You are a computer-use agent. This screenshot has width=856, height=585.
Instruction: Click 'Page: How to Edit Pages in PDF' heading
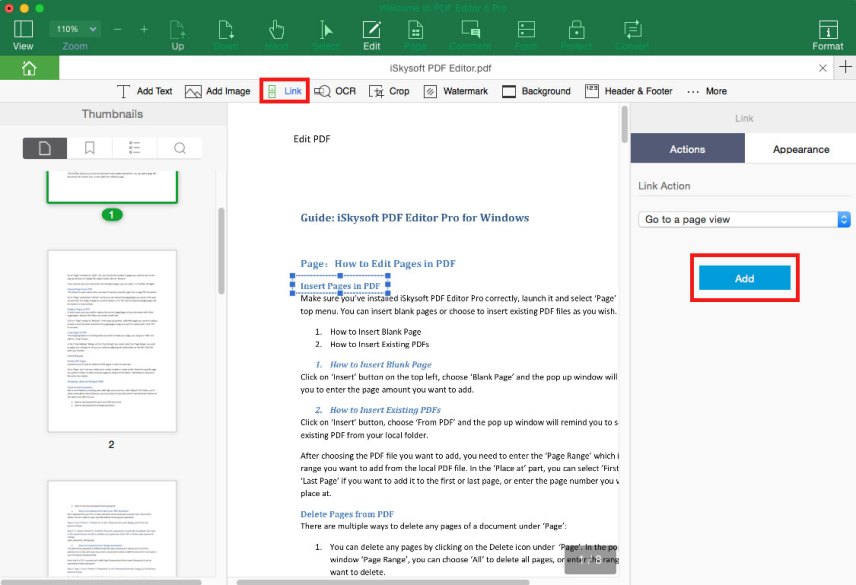[x=378, y=264]
